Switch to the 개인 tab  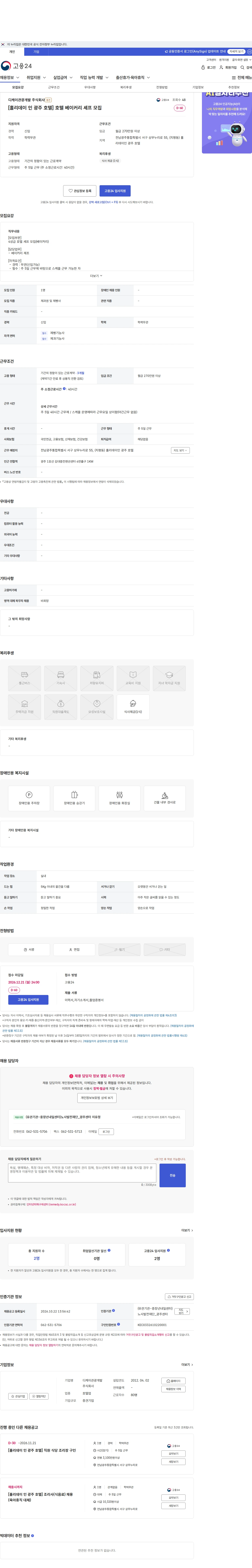[12, 52]
